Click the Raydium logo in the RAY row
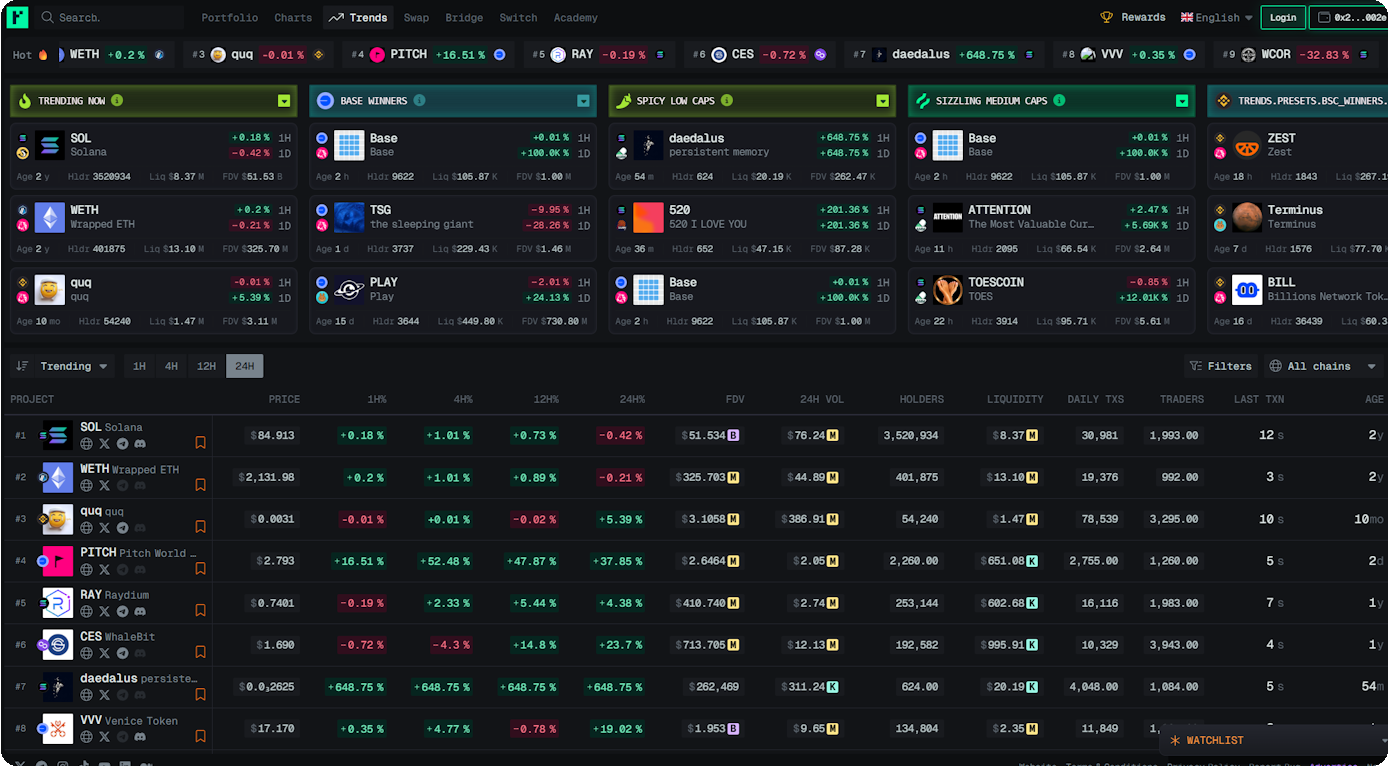Image resolution: width=1389 pixels, height=768 pixels. [58, 603]
